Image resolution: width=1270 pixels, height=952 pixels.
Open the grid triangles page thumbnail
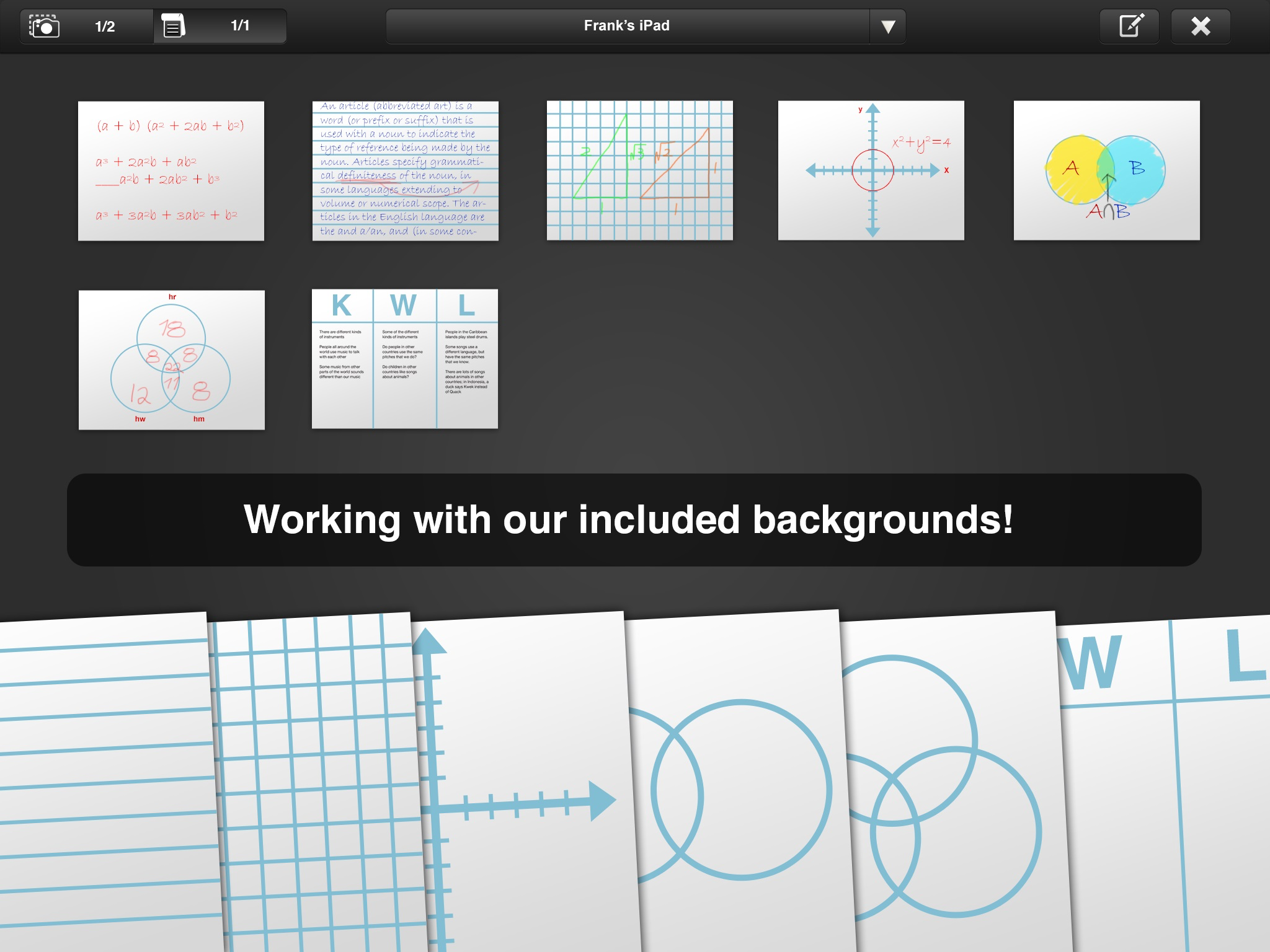tap(639, 171)
